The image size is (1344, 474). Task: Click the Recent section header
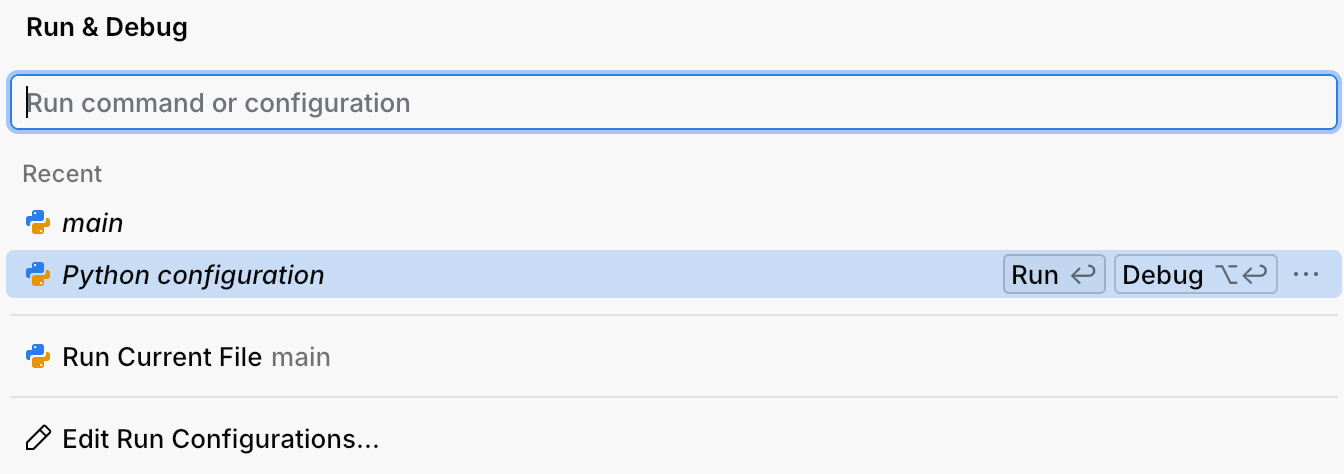(62, 174)
